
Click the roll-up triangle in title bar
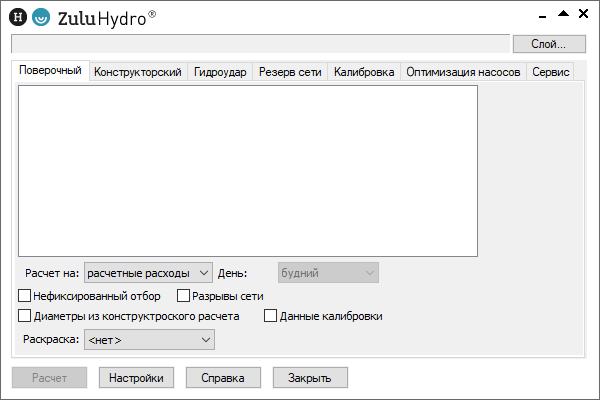point(563,13)
